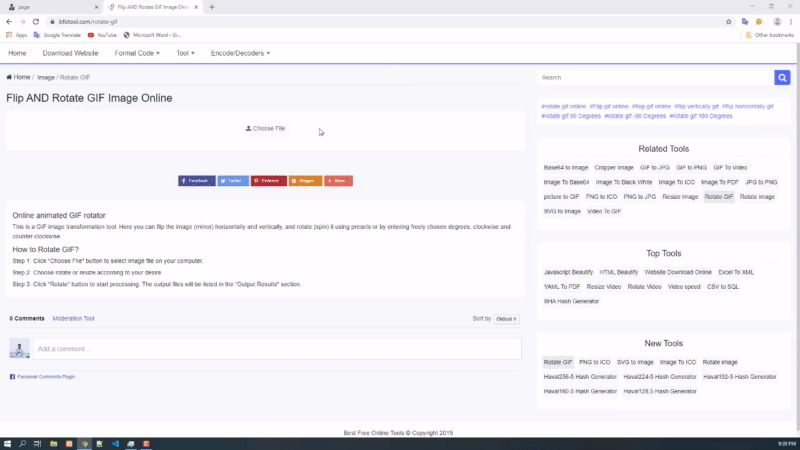800x450 pixels.
Task: Share page via Blogger button
Action: point(305,181)
